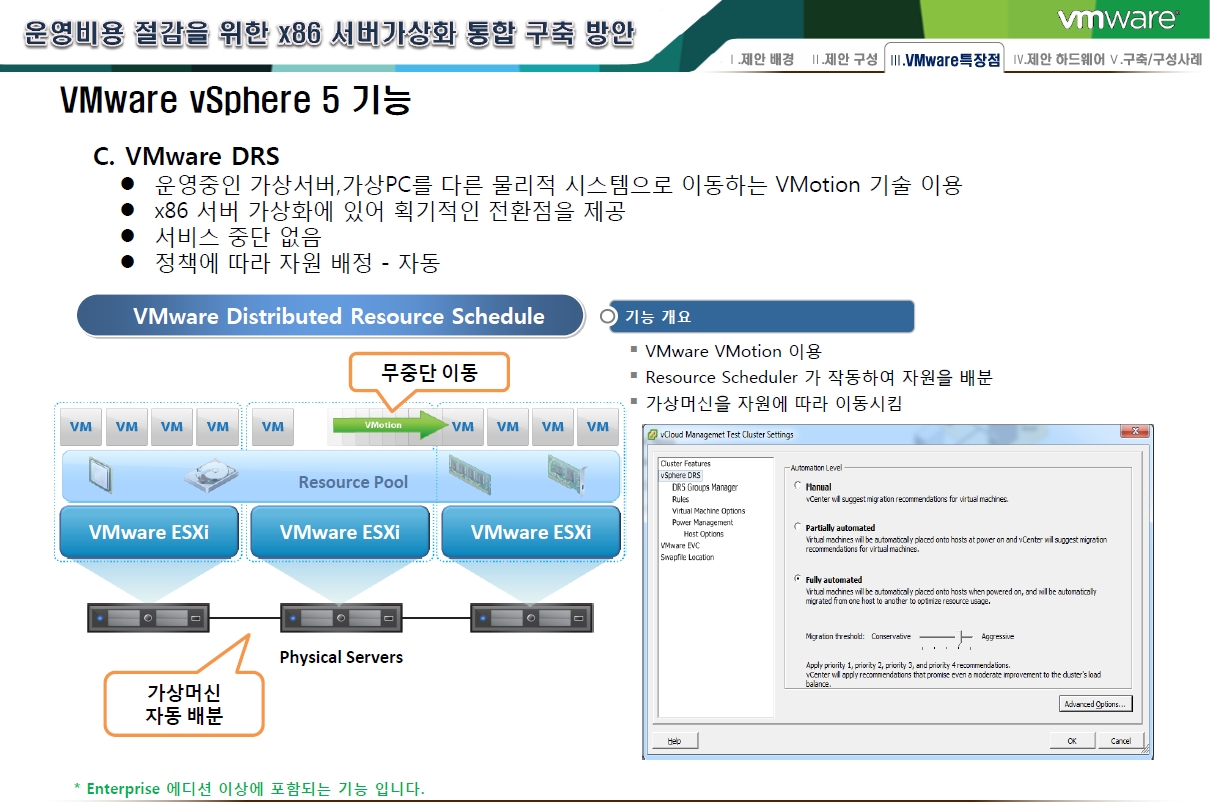1210x803 pixels.
Task: Click the C. VMware DRS heading
Action: click(186, 157)
